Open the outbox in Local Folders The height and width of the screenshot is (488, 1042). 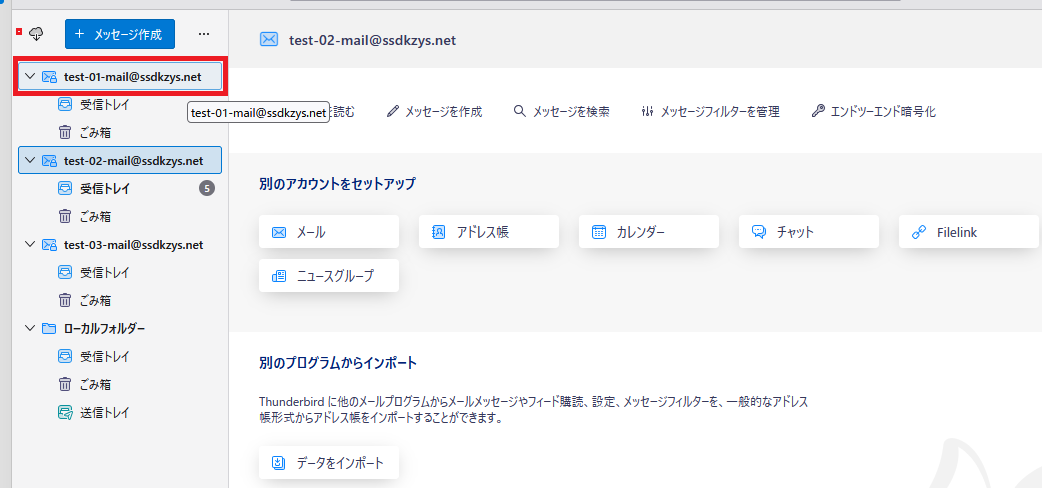pos(104,412)
